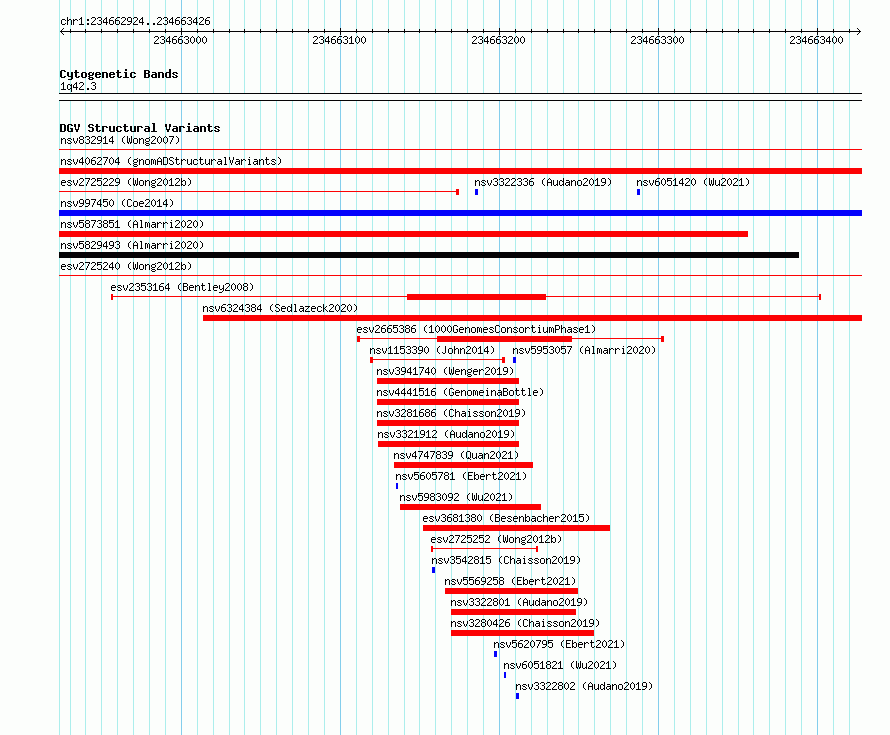Open the nsv4747839 (Quan2021) label

(456, 455)
